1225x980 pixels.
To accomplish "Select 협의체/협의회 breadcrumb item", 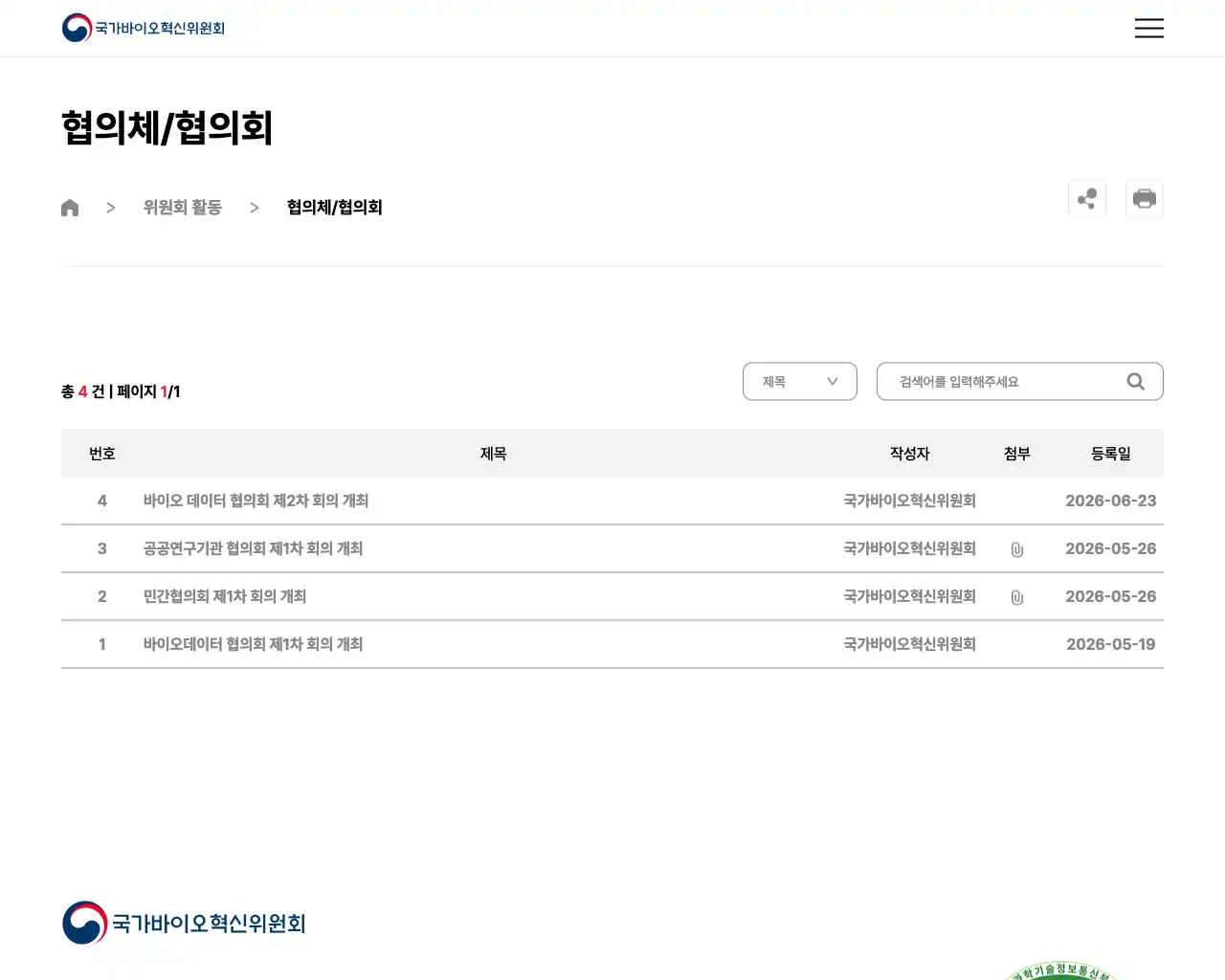I will [335, 208].
